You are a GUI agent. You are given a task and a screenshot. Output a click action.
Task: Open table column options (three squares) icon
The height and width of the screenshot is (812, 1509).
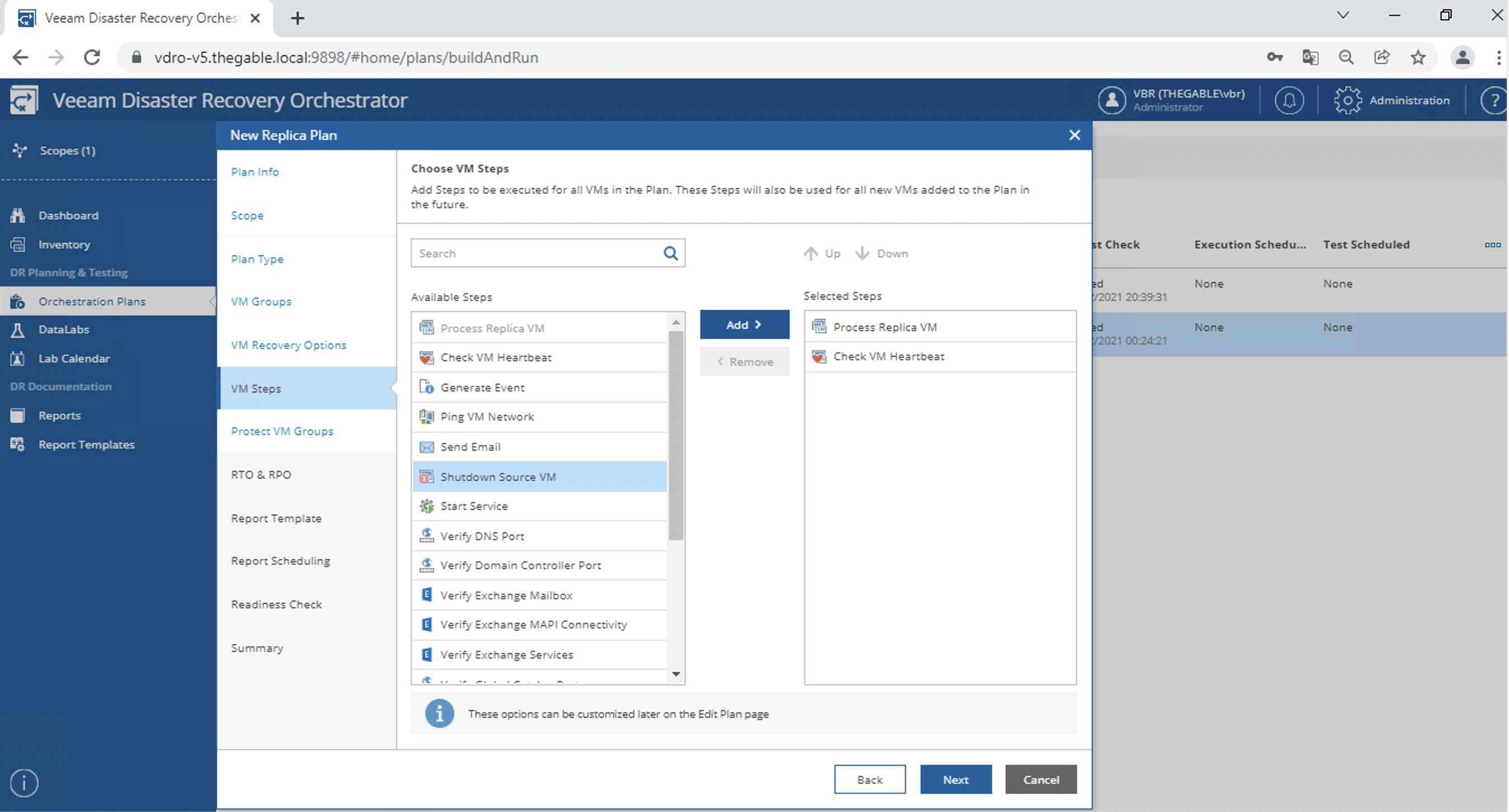(1493, 245)
